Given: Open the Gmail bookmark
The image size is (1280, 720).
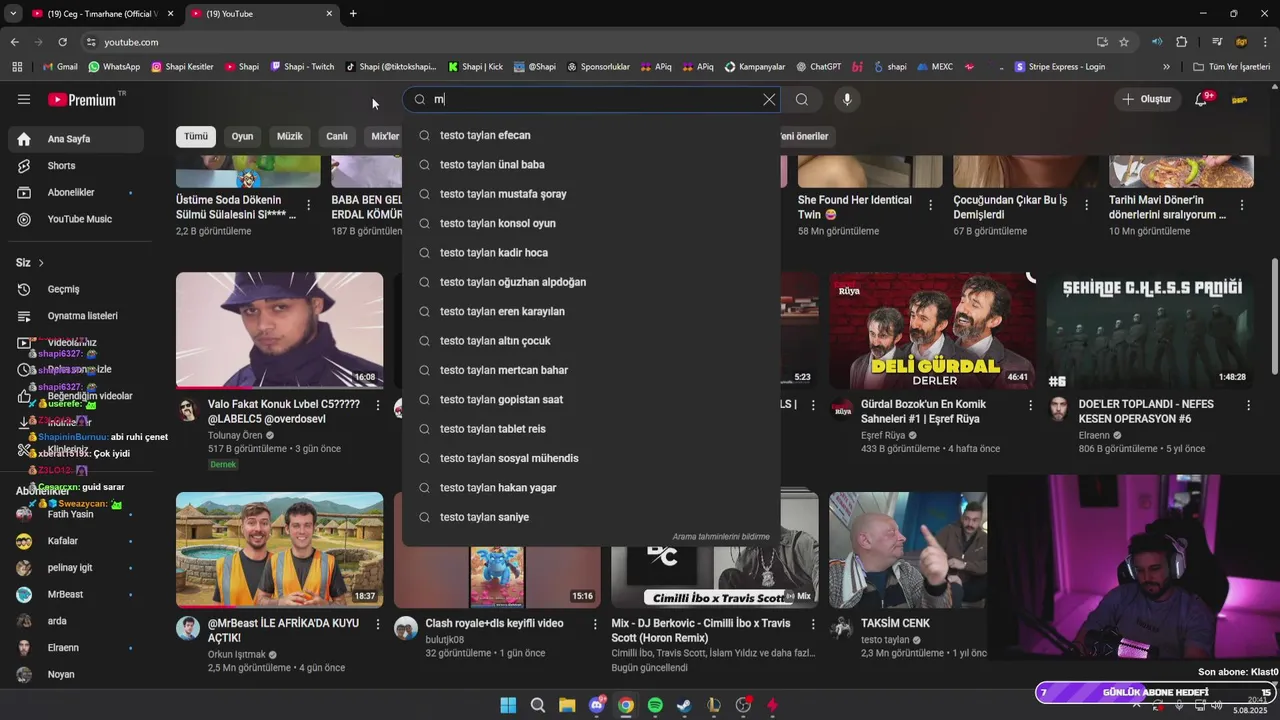Looking at the screenshot, I should click(x=60, y=67).
